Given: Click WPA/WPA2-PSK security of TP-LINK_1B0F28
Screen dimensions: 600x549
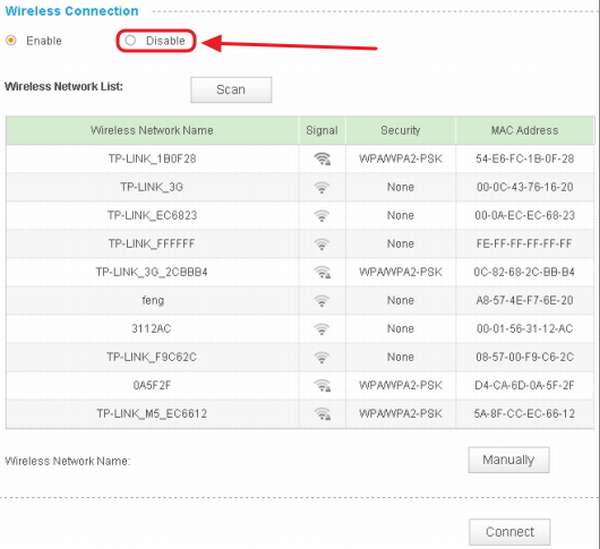Looking at the screenshot, I should pos(401,158).
